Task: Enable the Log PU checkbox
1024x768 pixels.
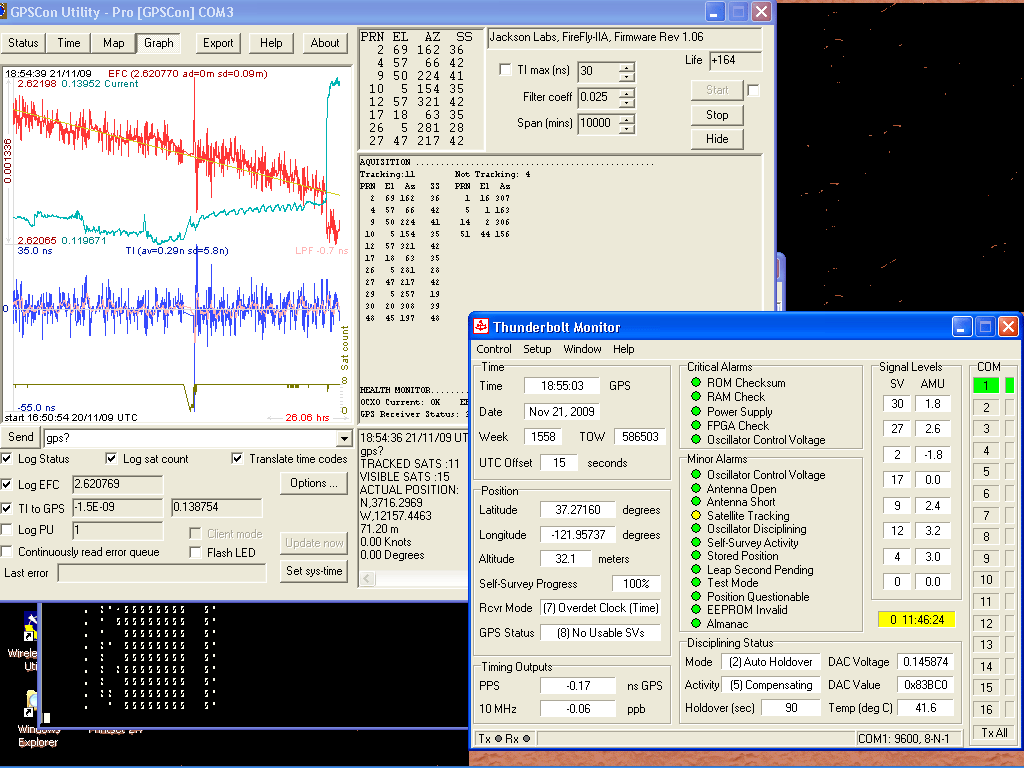Action: (x=7, y=530)
